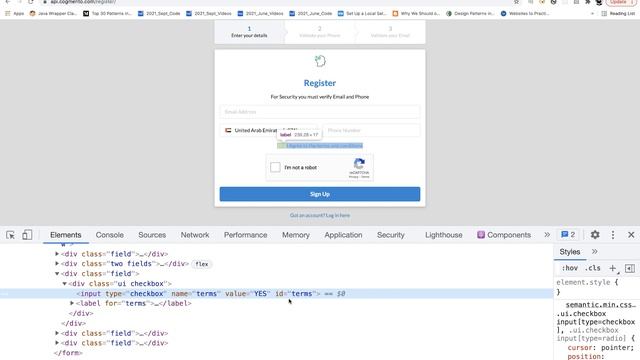The image size is (640, 360).
Task: Collapse the div class="ui checkbox" node
Action: [x=64, y=284]
